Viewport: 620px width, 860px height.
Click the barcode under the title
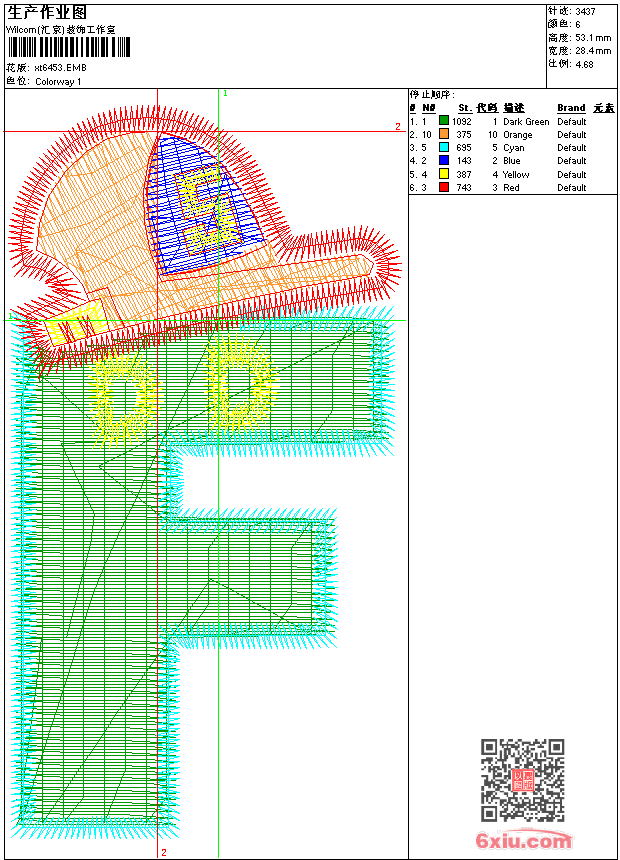click(x=68, y=47)
